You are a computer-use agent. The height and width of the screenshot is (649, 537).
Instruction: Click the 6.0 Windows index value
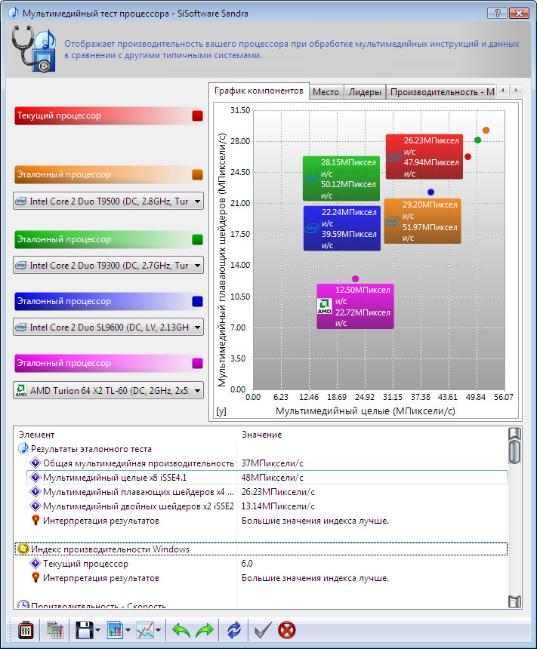[x=247, y=563]
